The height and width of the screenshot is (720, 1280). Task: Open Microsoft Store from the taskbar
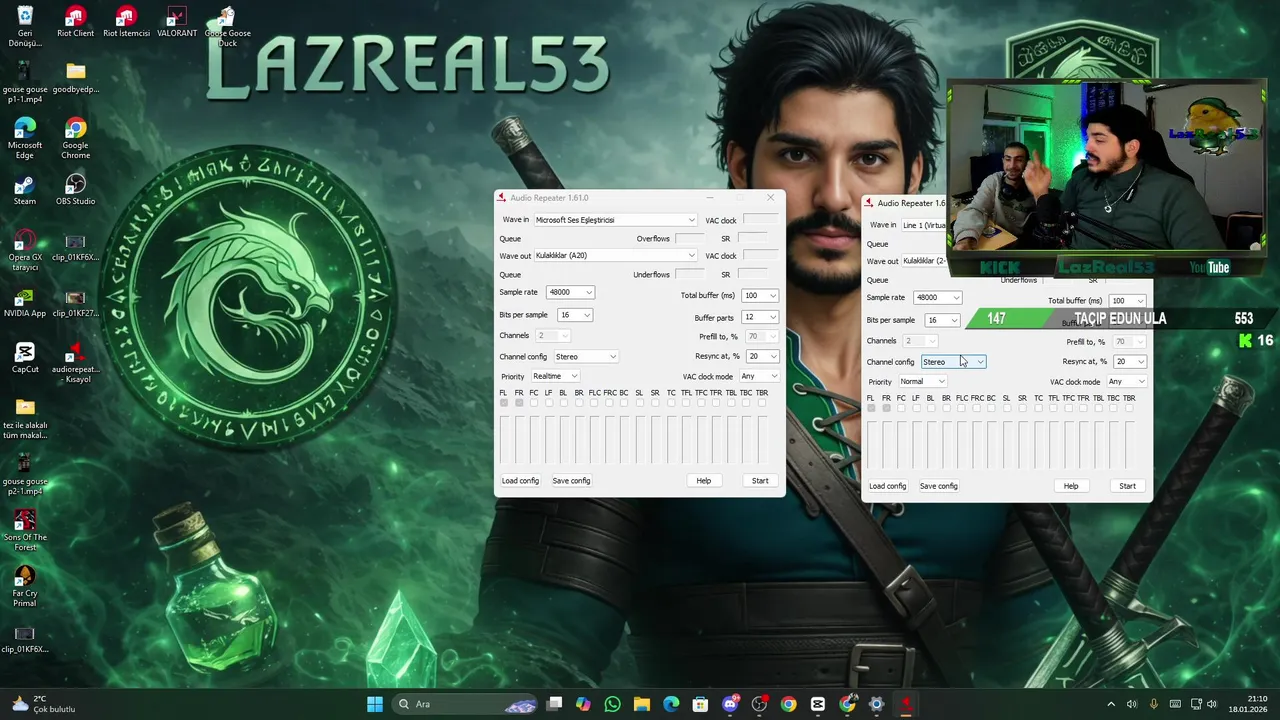(700, 704)
